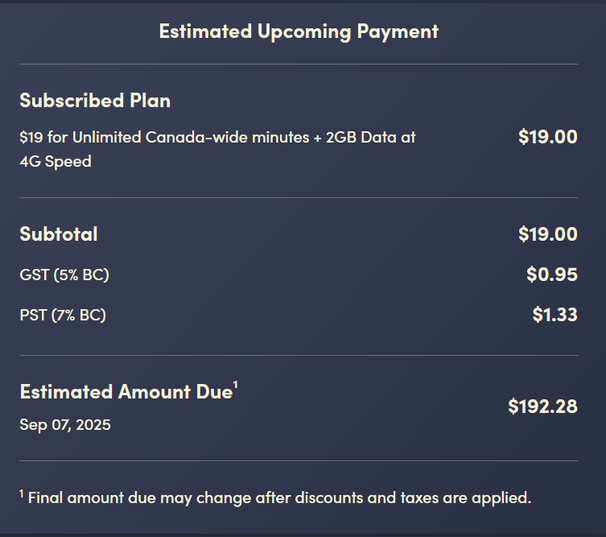Select the $1.33 PST amount
Image resolution: width=606 pixels, height=537 pixels.
[x=554, y=315]
